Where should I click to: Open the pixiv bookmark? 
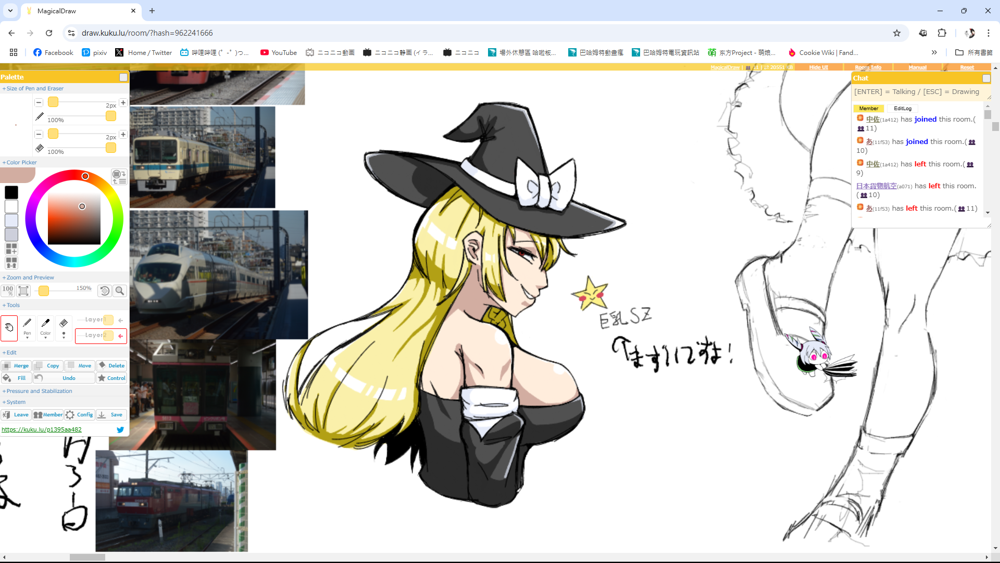(x=94, y=52)
